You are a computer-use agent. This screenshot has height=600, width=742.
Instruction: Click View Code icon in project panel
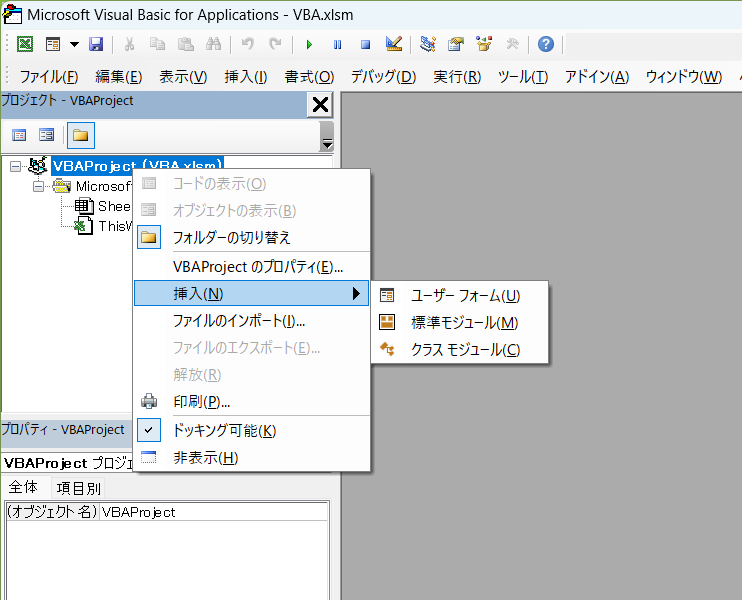(x=19, y=135)
